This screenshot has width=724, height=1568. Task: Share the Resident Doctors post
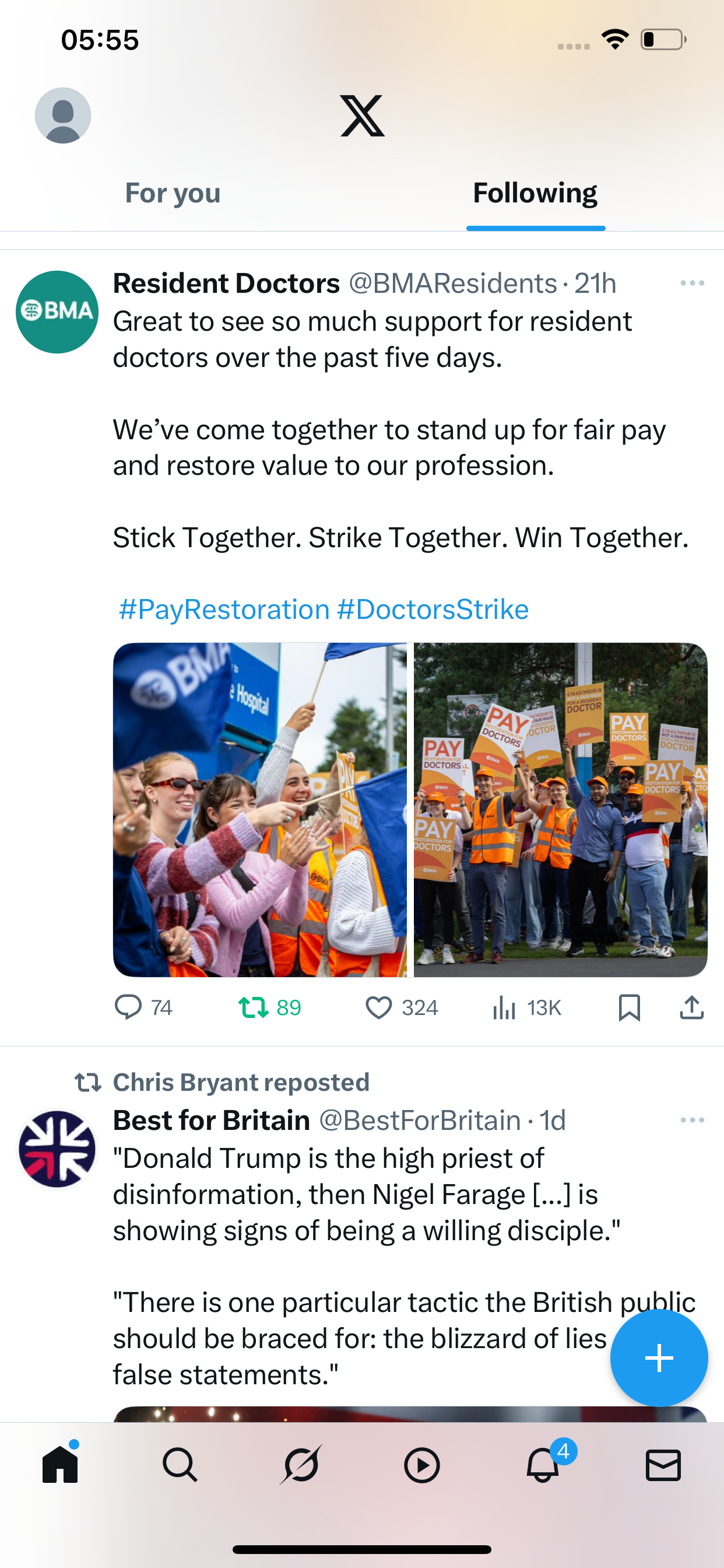pos(692,1007)
